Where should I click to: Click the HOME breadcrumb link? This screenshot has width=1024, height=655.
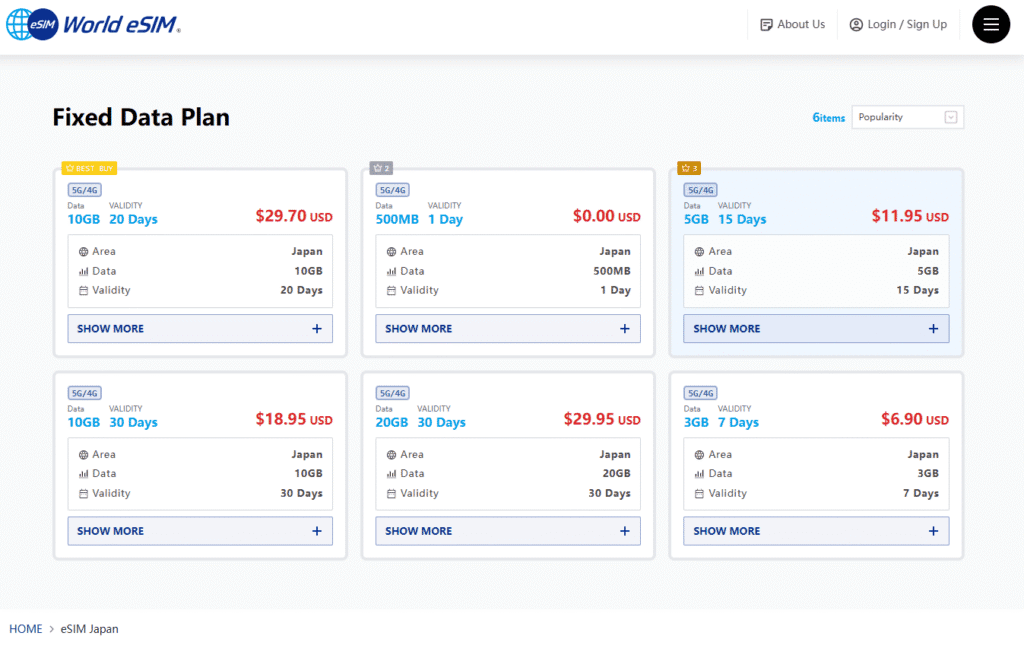click(26, 629)
